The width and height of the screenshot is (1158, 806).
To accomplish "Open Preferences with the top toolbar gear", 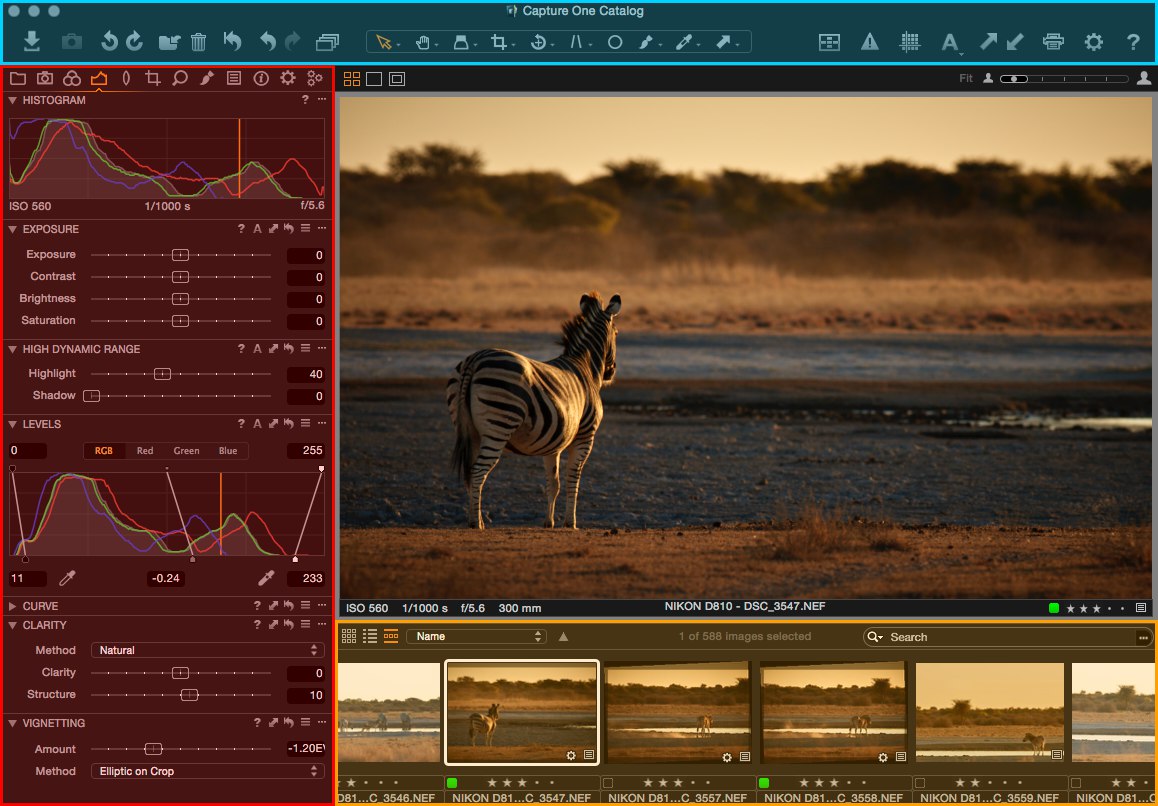I will click(x=1093, y=41).
